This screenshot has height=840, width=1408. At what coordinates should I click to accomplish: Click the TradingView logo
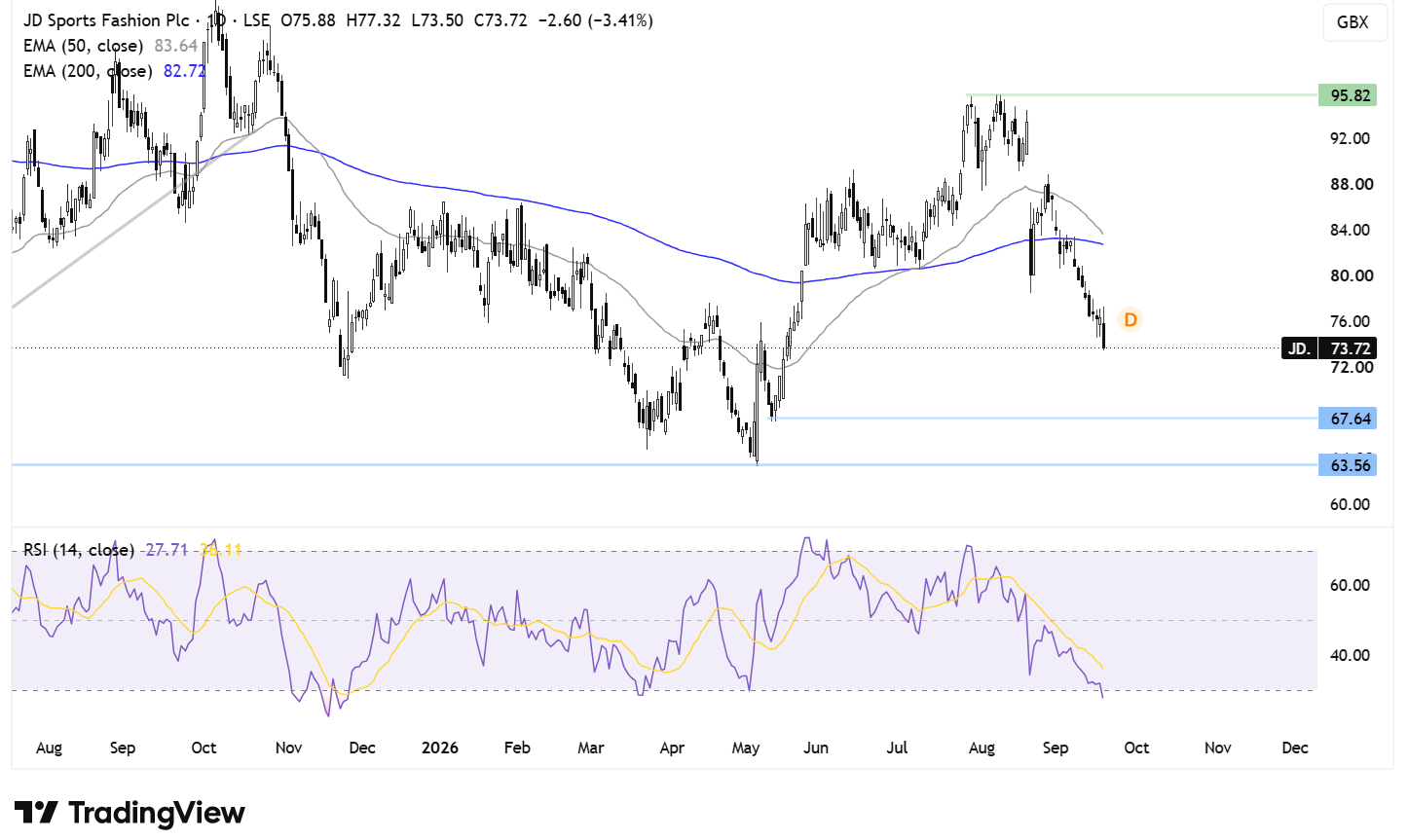[x=130, y=813]
